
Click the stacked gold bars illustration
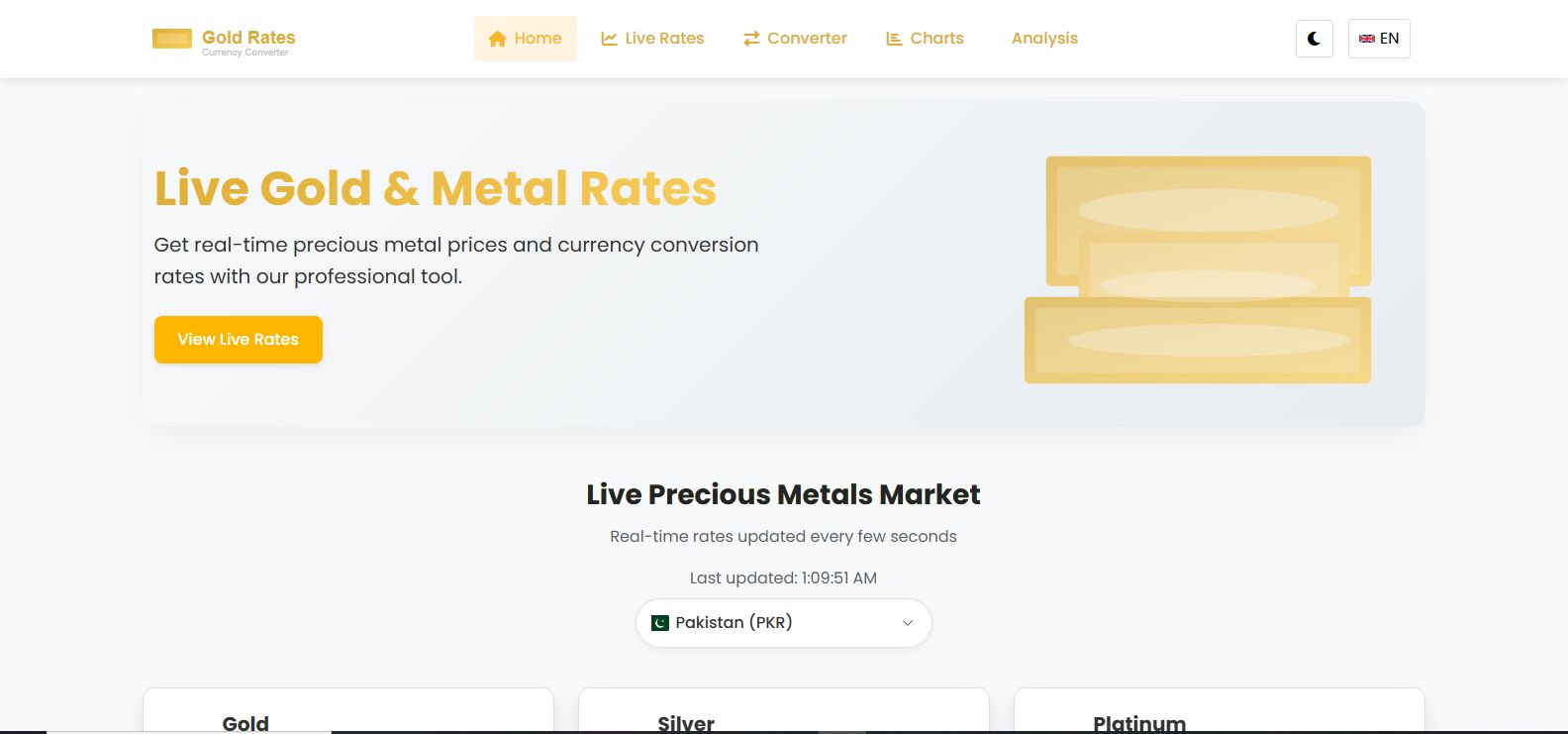[x=1198, y=269]
